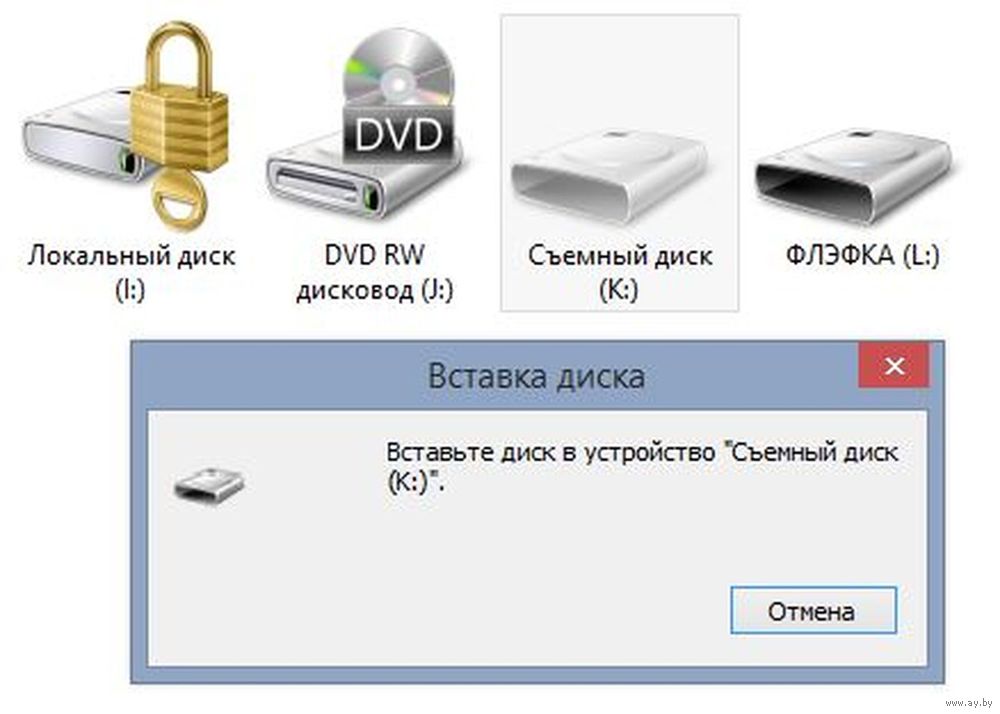Close the Вставка диска dialog

(894, 365)
